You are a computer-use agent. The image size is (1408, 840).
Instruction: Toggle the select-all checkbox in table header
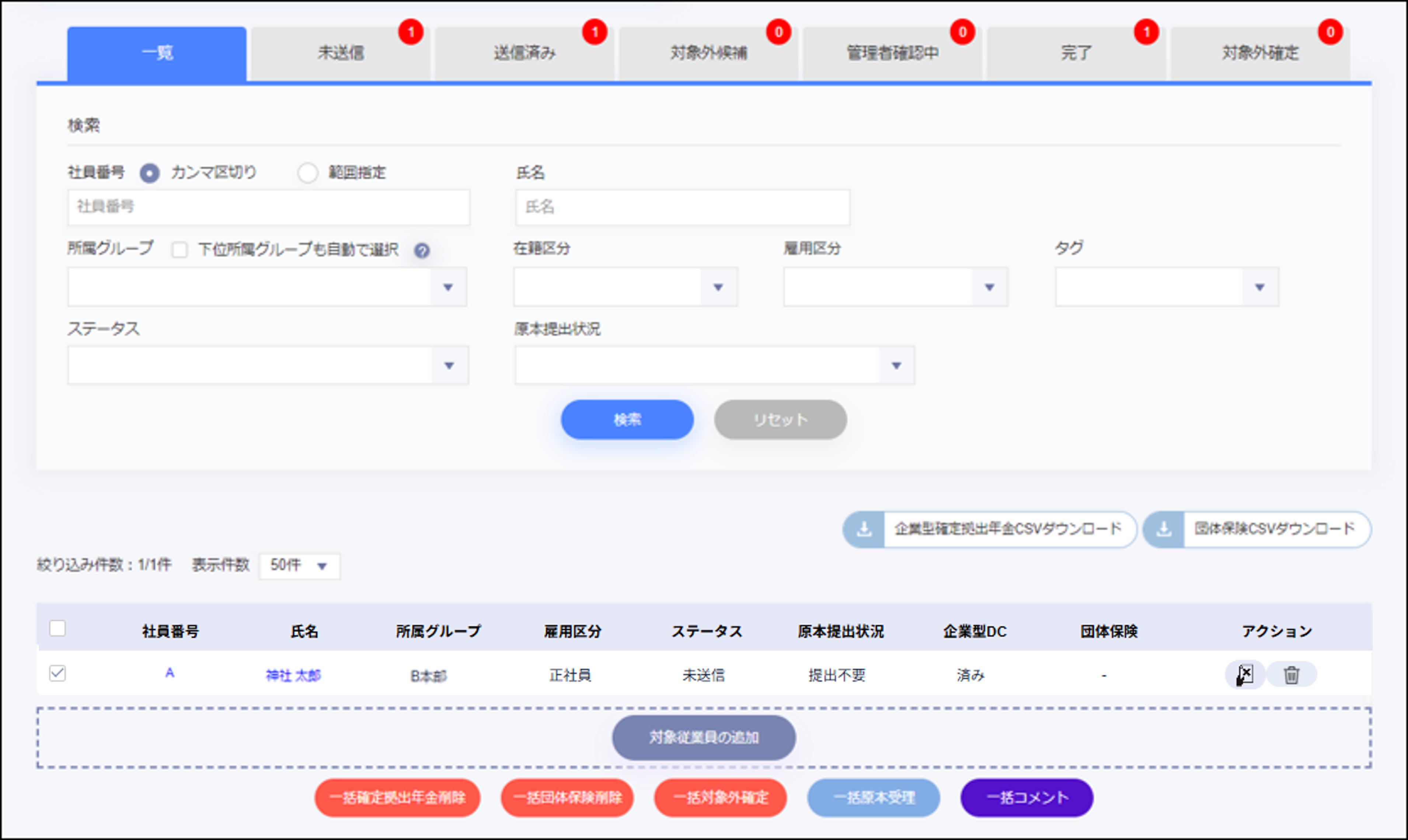coord(57,628)
